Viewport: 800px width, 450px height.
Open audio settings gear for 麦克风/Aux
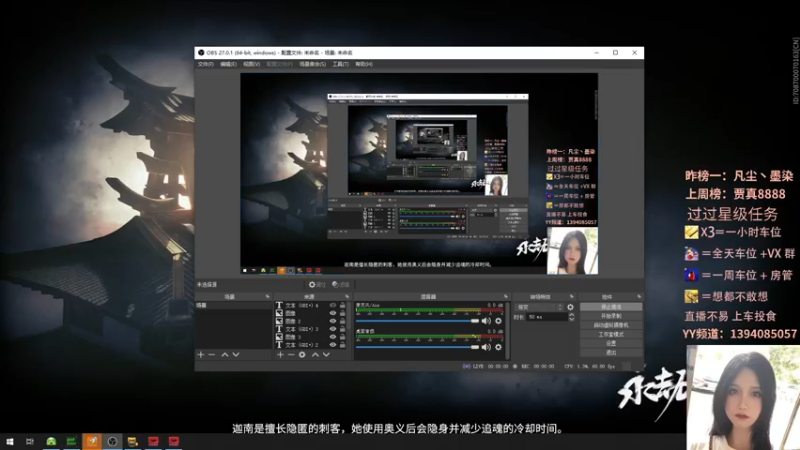coord(498,321)
